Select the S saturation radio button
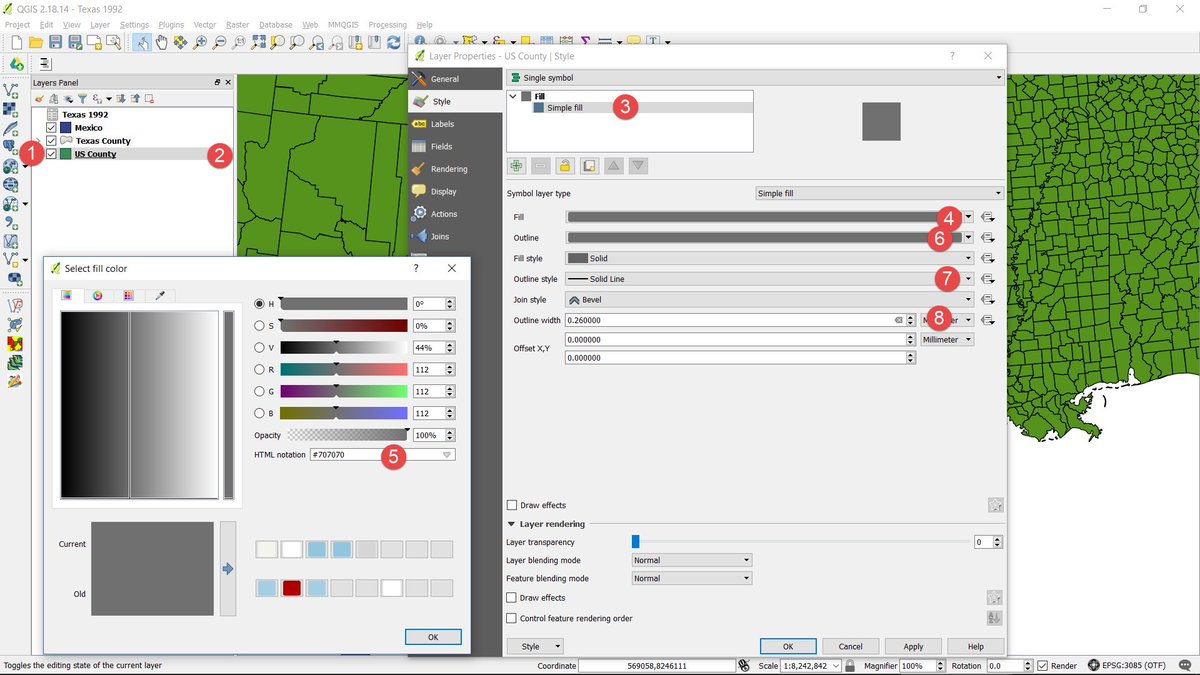The width and height of the screenshot is (1200, 675). tap(260, 326)
